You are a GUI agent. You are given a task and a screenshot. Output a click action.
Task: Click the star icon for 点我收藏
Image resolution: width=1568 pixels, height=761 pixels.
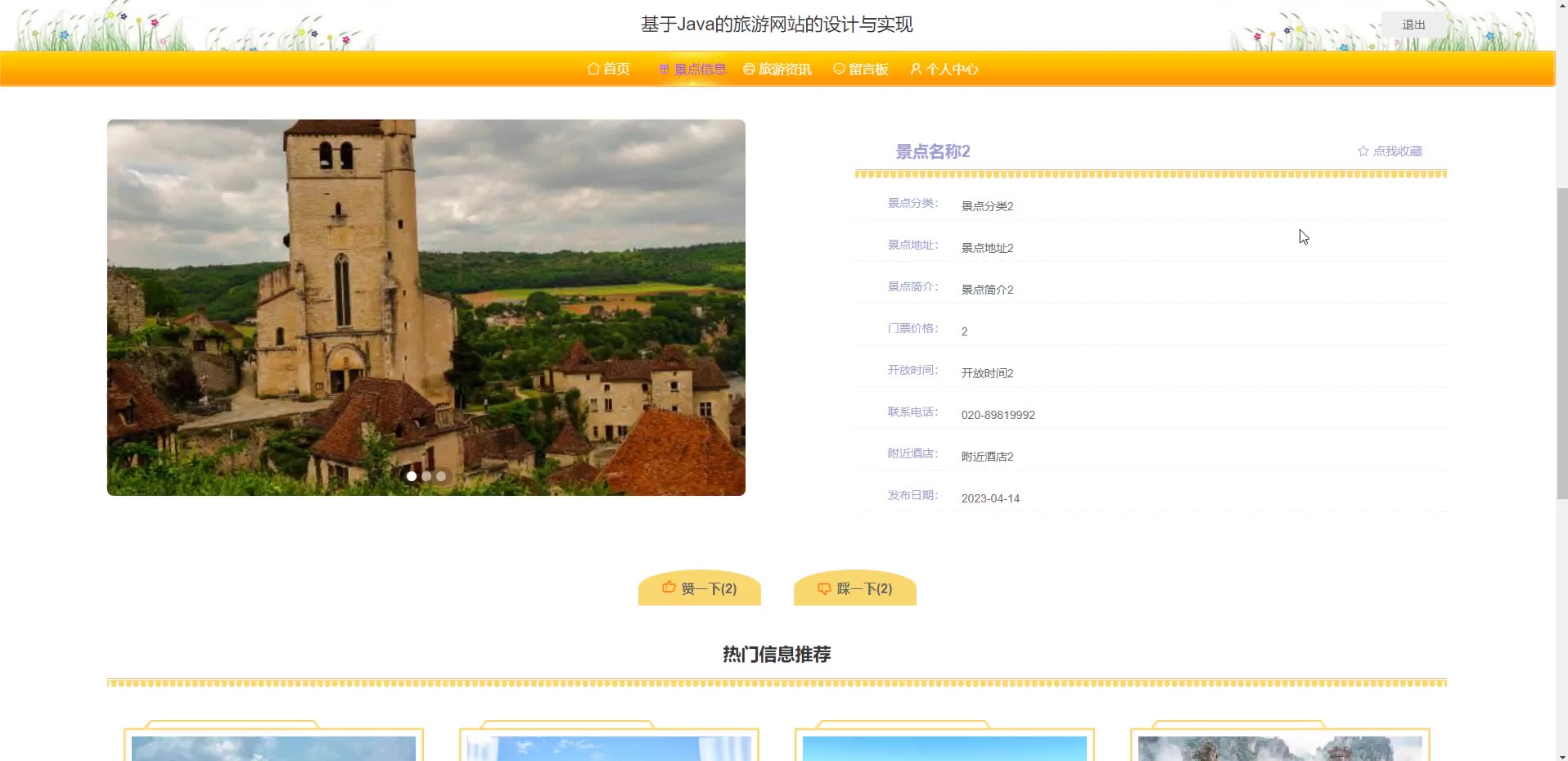coord(1363,151)
